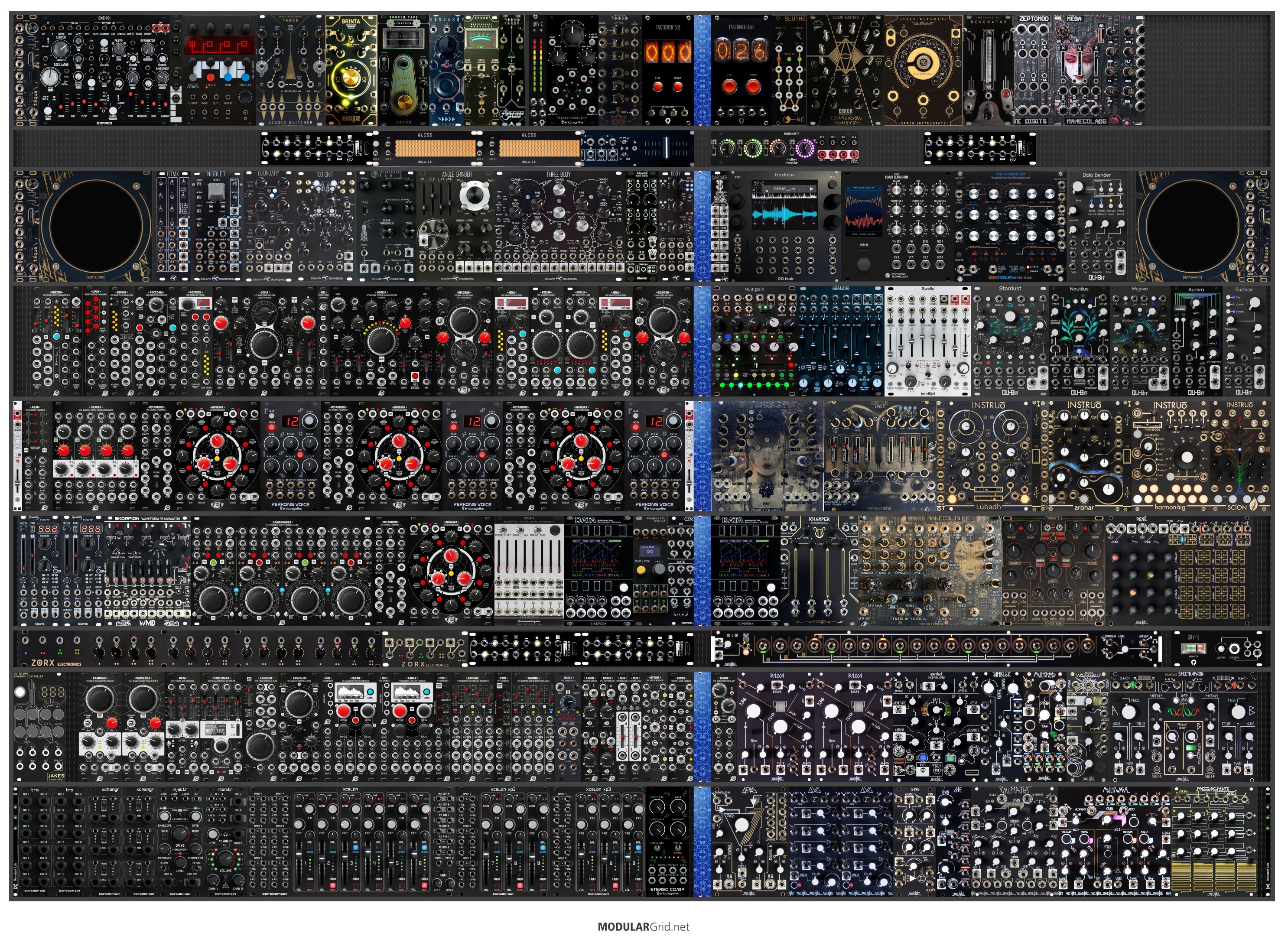Select the Surface module
This screenshot has width=1288, height=936.
point(1244,341)
